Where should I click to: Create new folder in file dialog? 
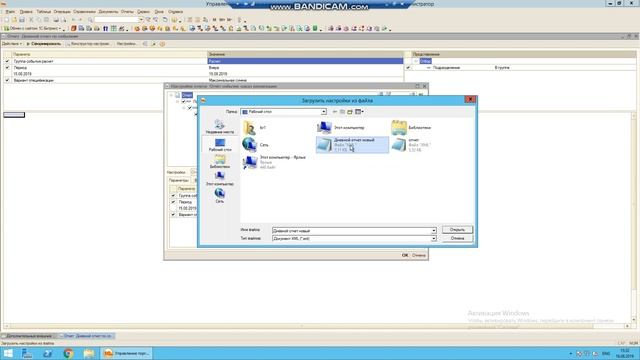350,111
